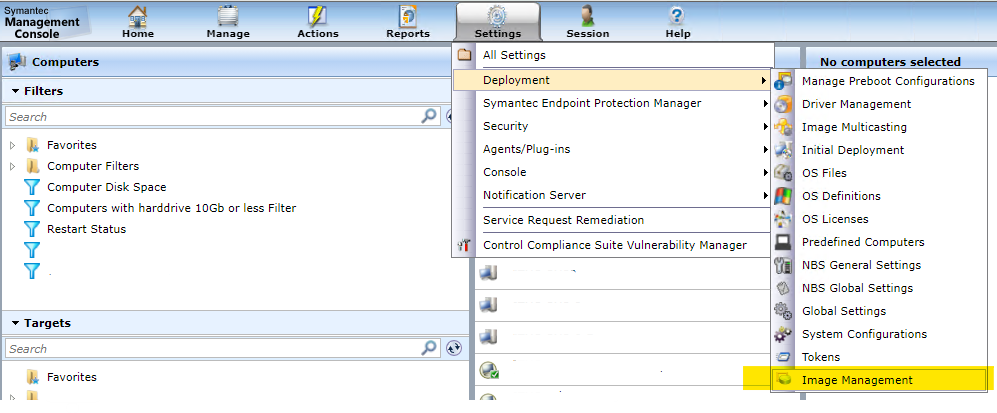Viewport: 997px width, 413px height.
Task: Click the Tokens icon
Action: point(783,356)
